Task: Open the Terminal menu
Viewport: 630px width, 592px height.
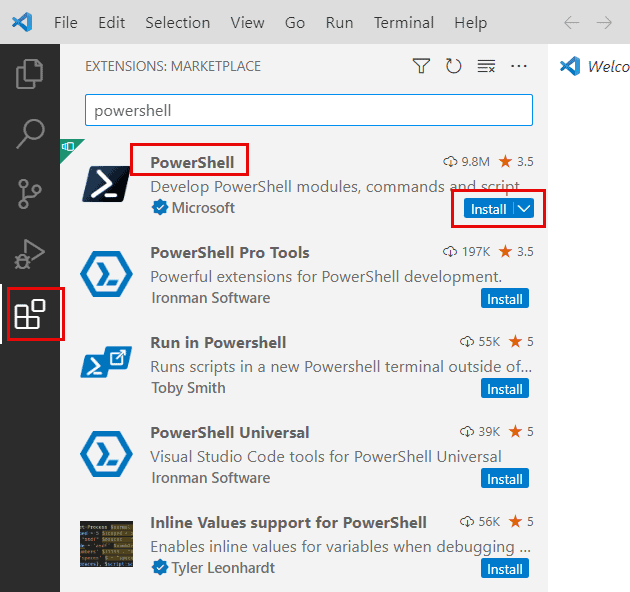Action: tap(404, 23)
